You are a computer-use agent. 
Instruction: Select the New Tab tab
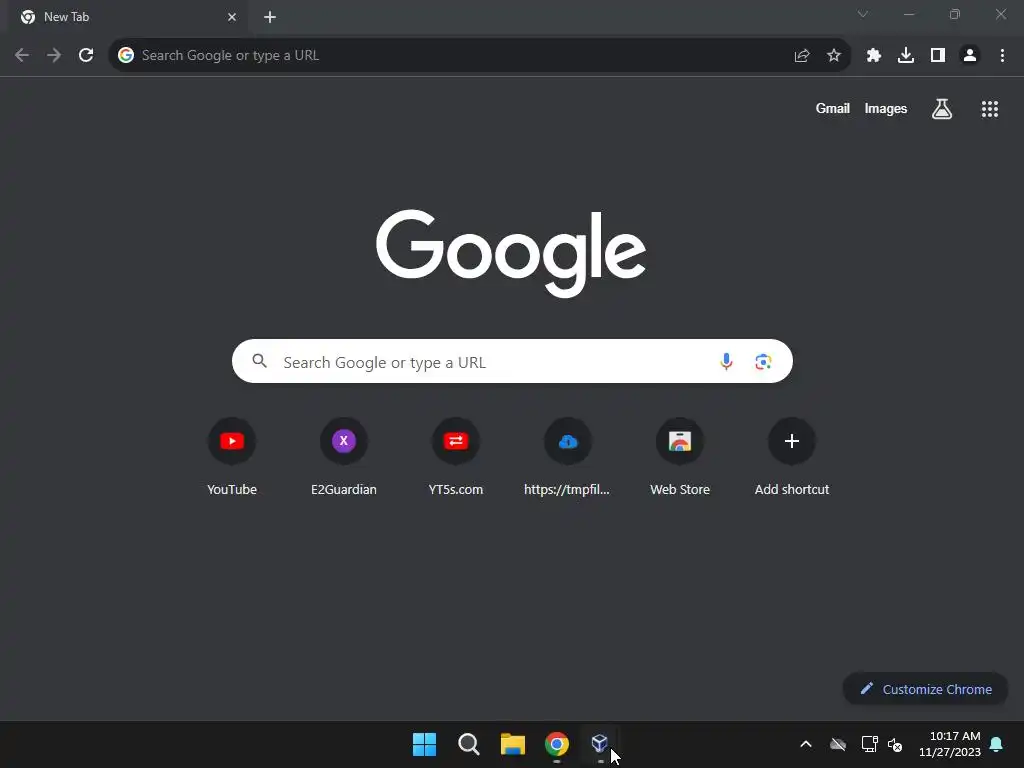(x=128, y=17)
